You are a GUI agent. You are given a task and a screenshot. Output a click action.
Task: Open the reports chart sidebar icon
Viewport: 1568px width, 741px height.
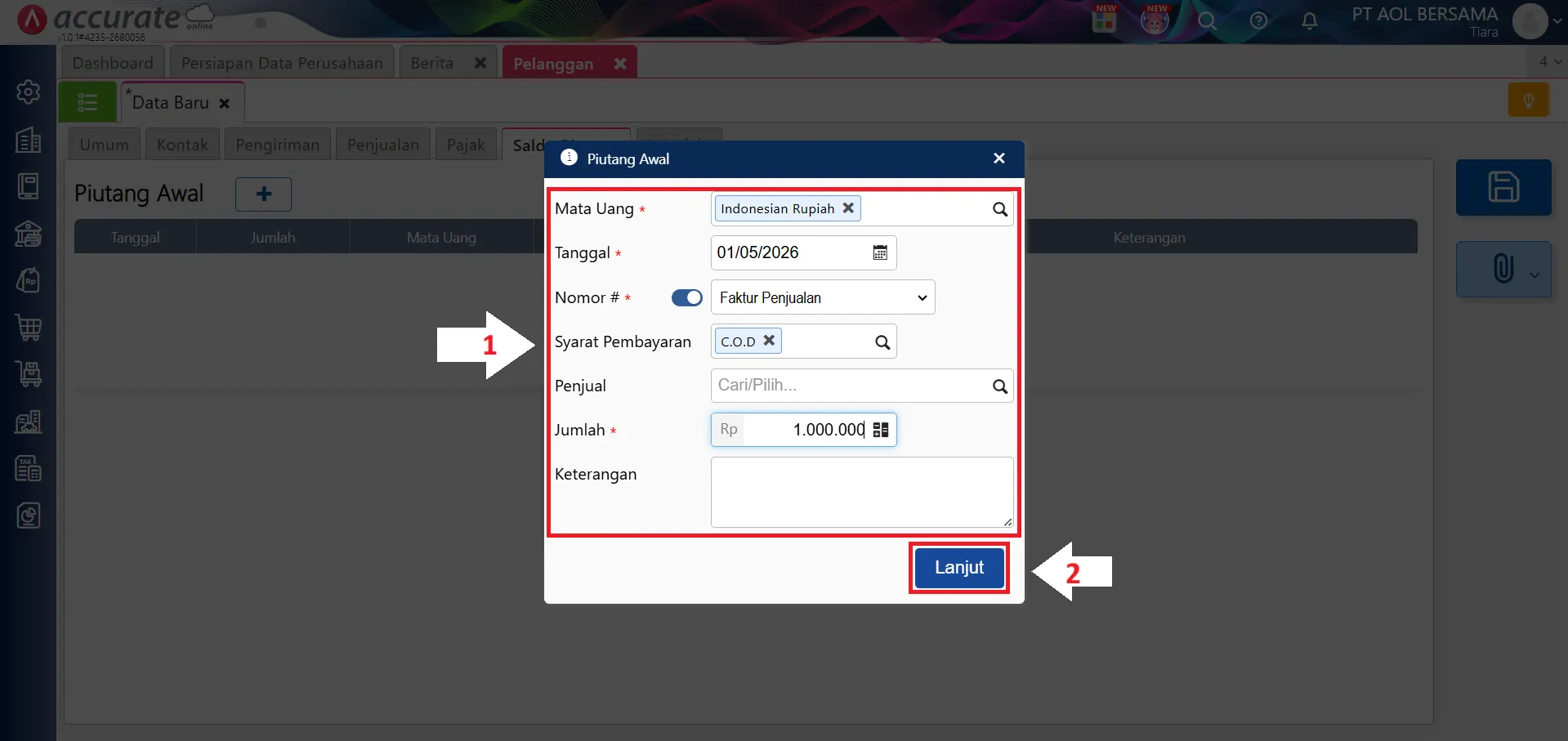pos(29,516)
